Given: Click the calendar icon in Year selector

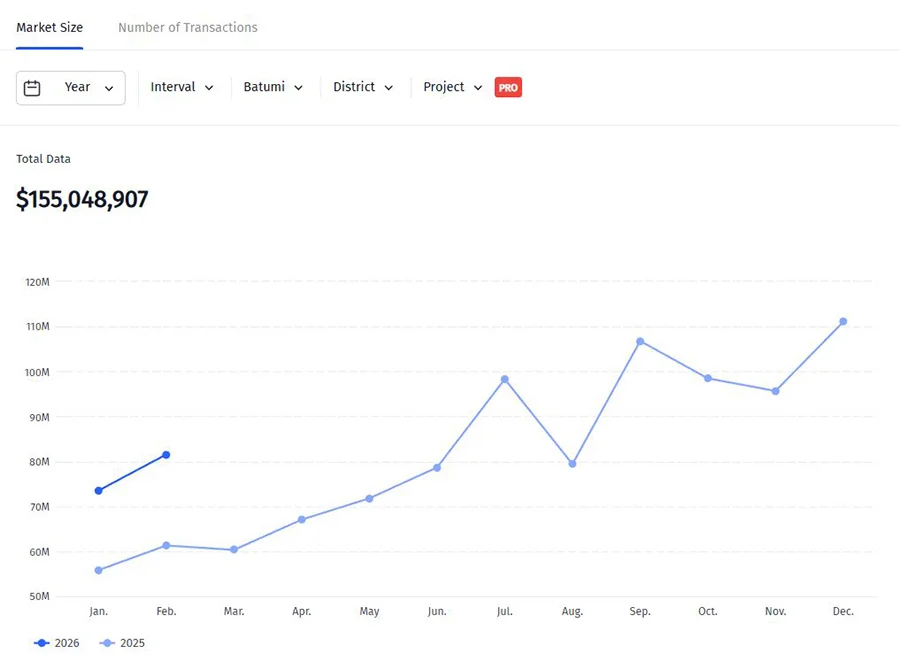Looking at the screenshot, I should (x=32, y=88).
